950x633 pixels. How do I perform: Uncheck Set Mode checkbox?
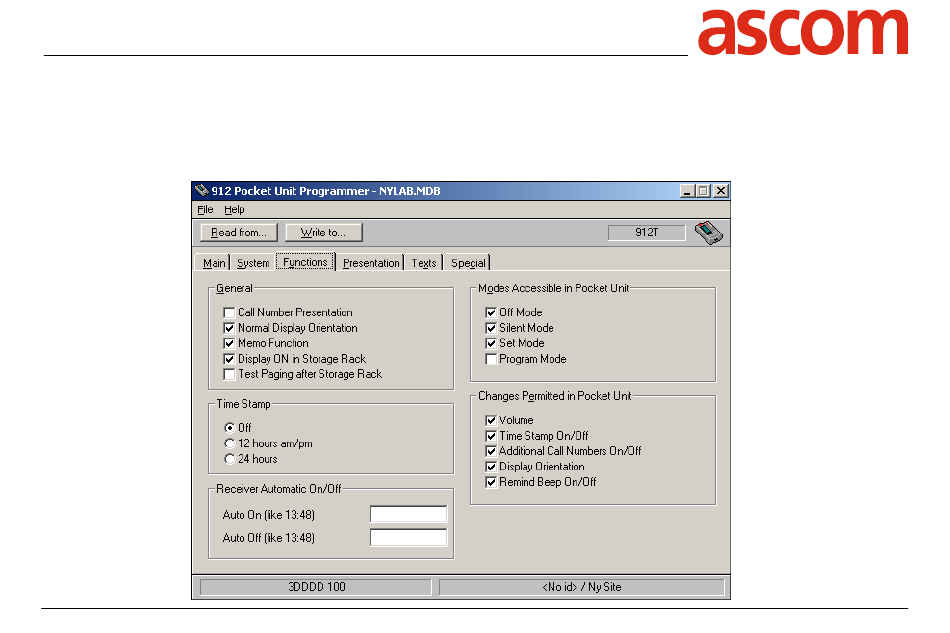(x=491, y=343)
